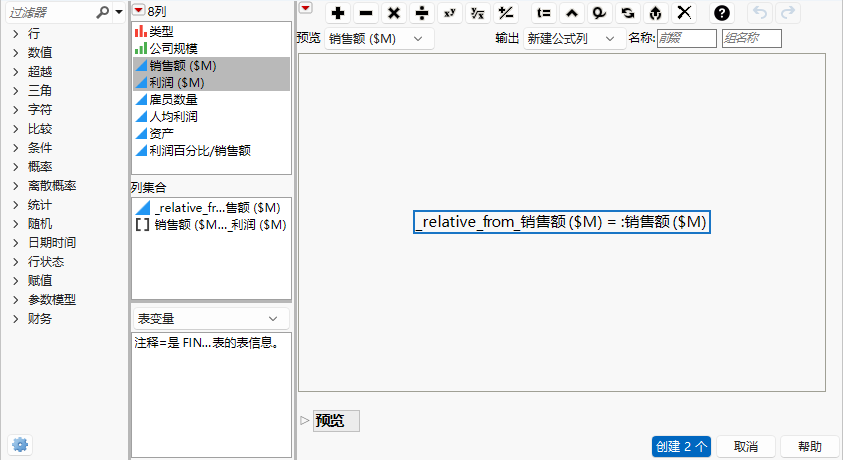Expand the 随机 function category

pyautogui.click(x=16, y=224)
